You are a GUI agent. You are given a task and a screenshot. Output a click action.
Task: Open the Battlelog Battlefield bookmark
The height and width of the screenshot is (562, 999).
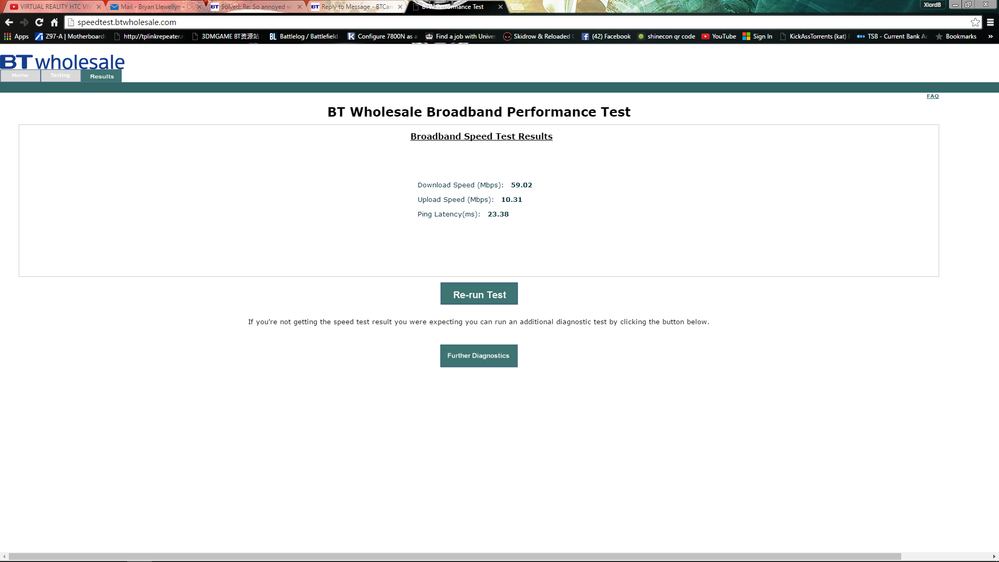[303, 36]
